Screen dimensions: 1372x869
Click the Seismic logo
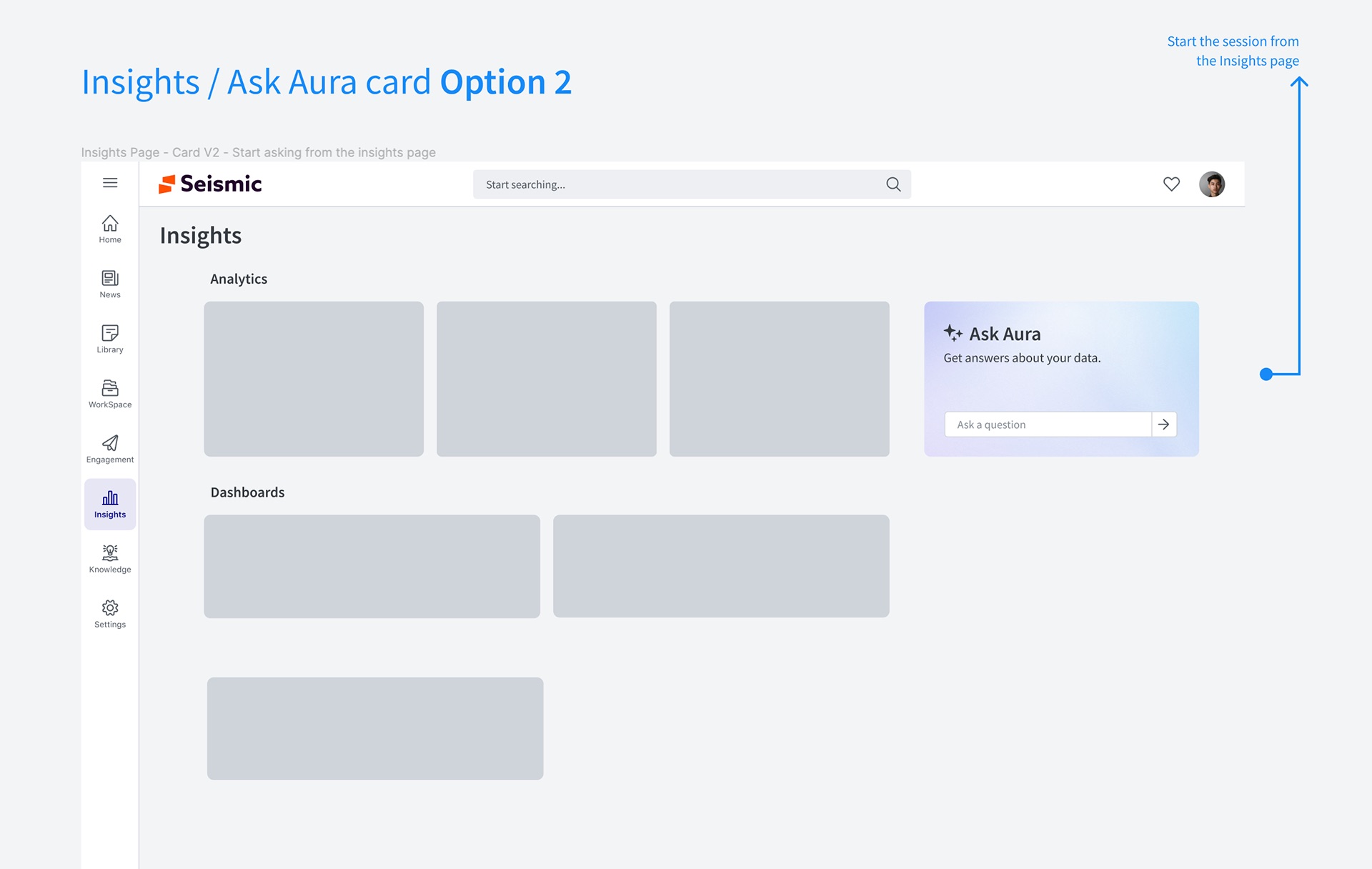(210, 184)
